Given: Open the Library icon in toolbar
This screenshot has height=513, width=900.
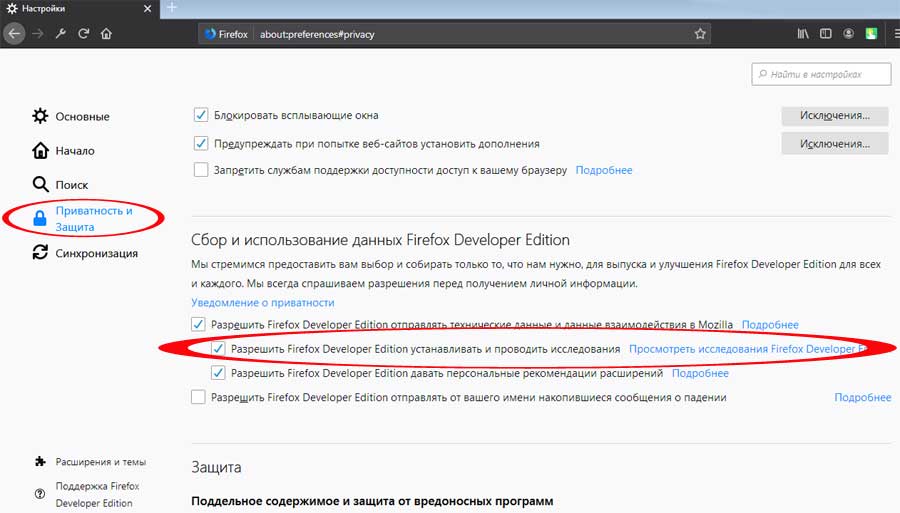Looking at the screenshot, I should click(803, 34).
